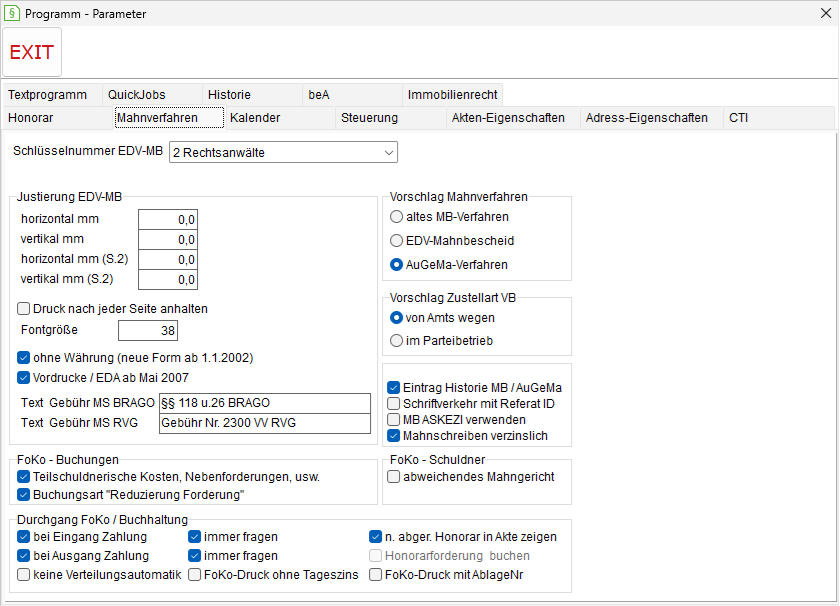The width and height of the screenshot is (840, 606).
Task: Open the Immobilienrecht tab
Action: click(453, 95)
